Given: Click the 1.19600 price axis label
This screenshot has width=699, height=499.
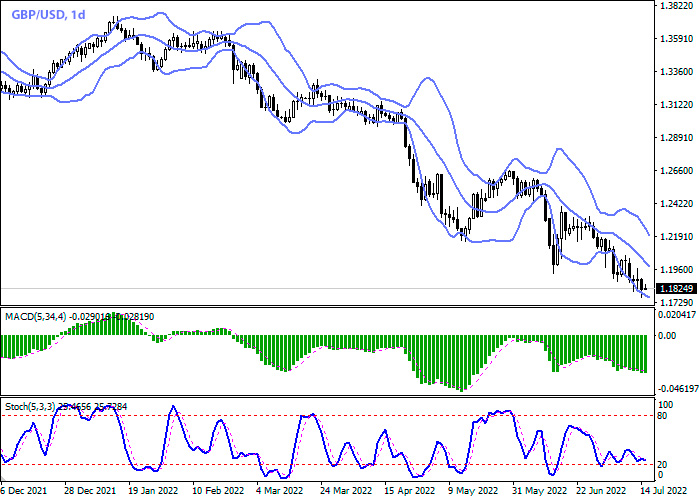Looking at the screenshot, I should tap(677, 270).
